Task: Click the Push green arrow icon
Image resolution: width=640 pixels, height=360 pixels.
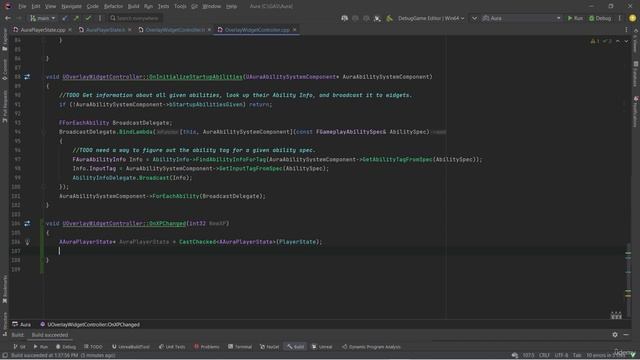Action: pyautogui.click(x=76, y=18)
